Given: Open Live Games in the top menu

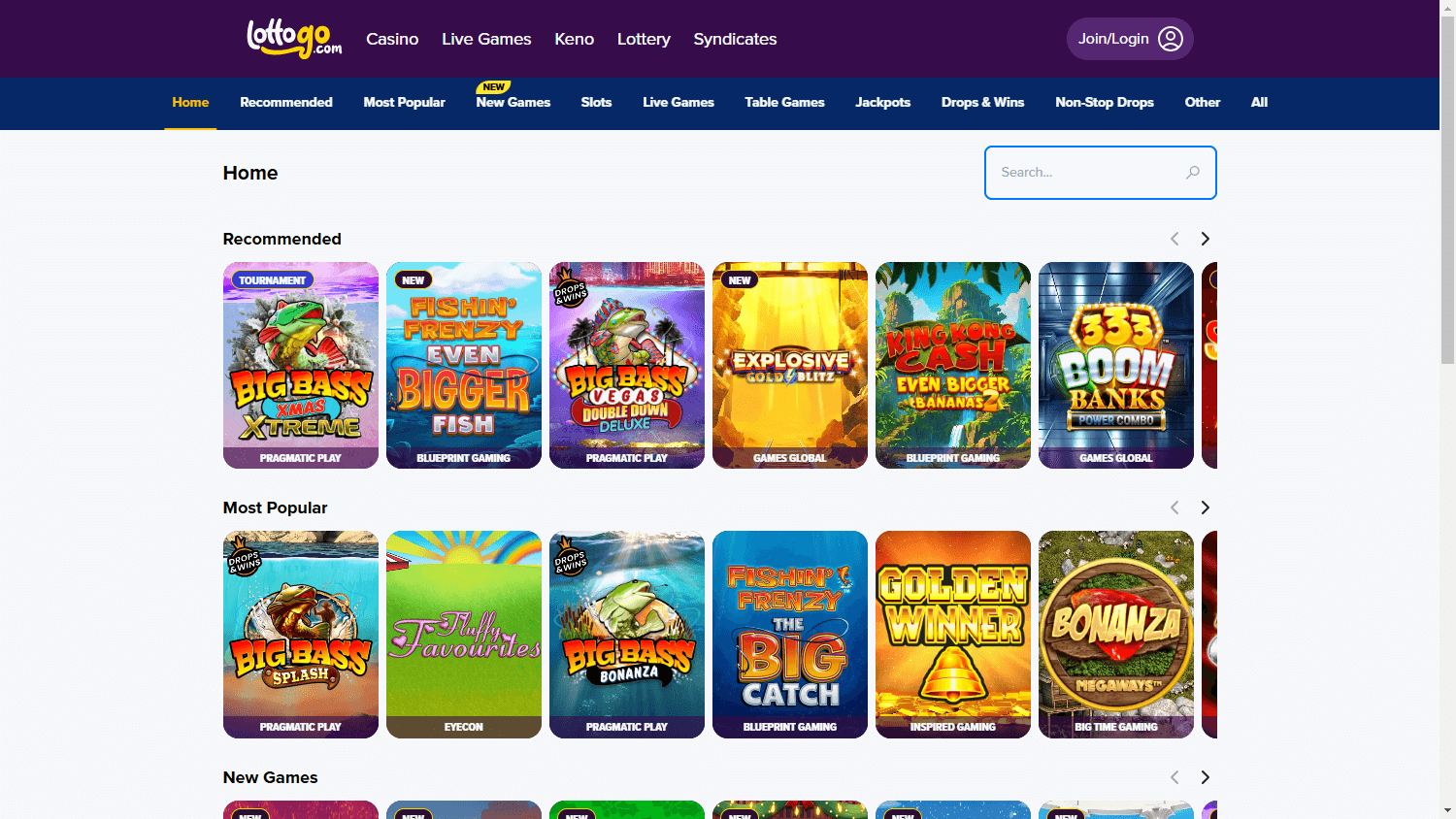Looking at the screenshot, I should pos(486,39).
